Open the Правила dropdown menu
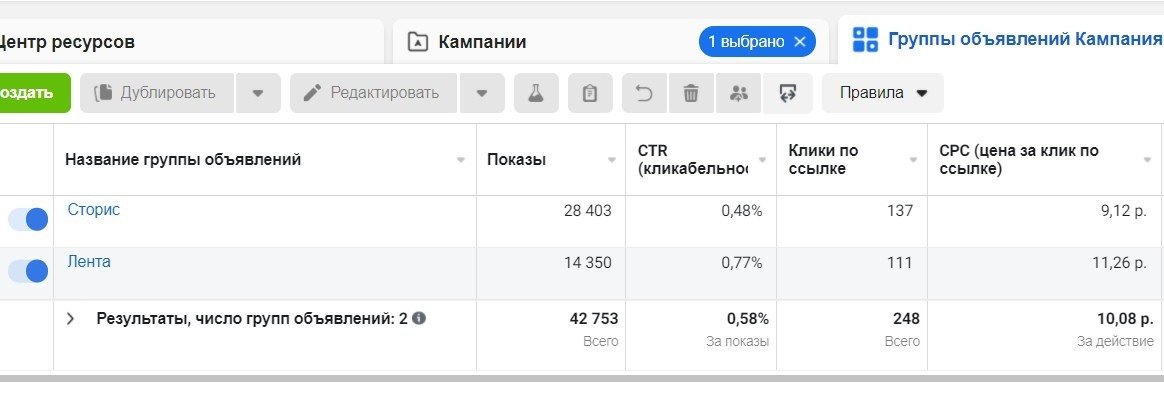1164x408 pixels. [883, 93]
